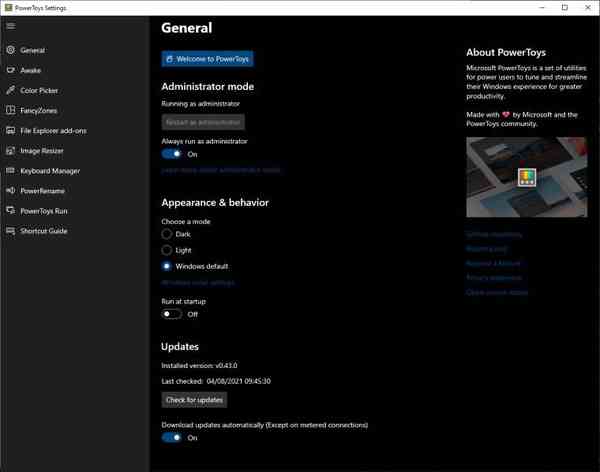This screenshot has width=600, height=472.
Task: Click the Welcome to PowerToys button
Action: tap(208, 59)
